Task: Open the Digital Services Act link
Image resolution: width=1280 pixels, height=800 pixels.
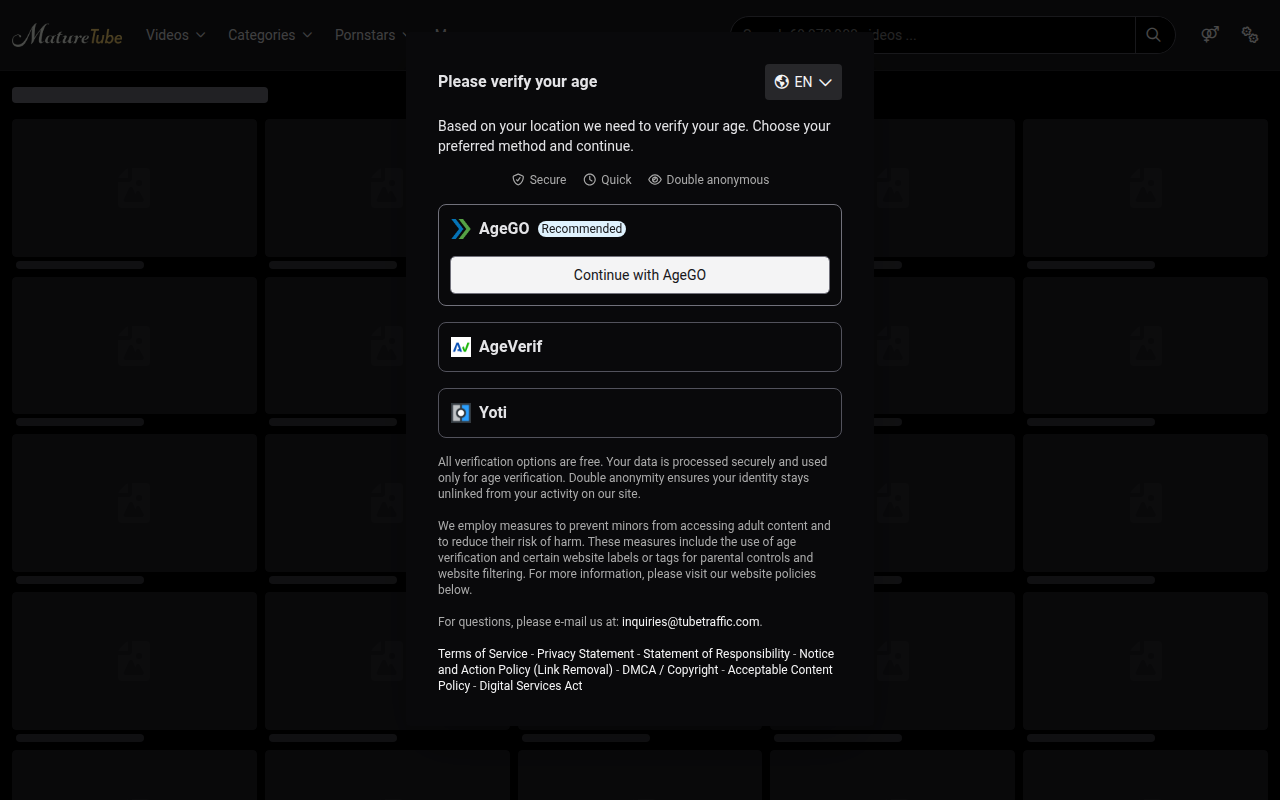Action: [530, 686]
